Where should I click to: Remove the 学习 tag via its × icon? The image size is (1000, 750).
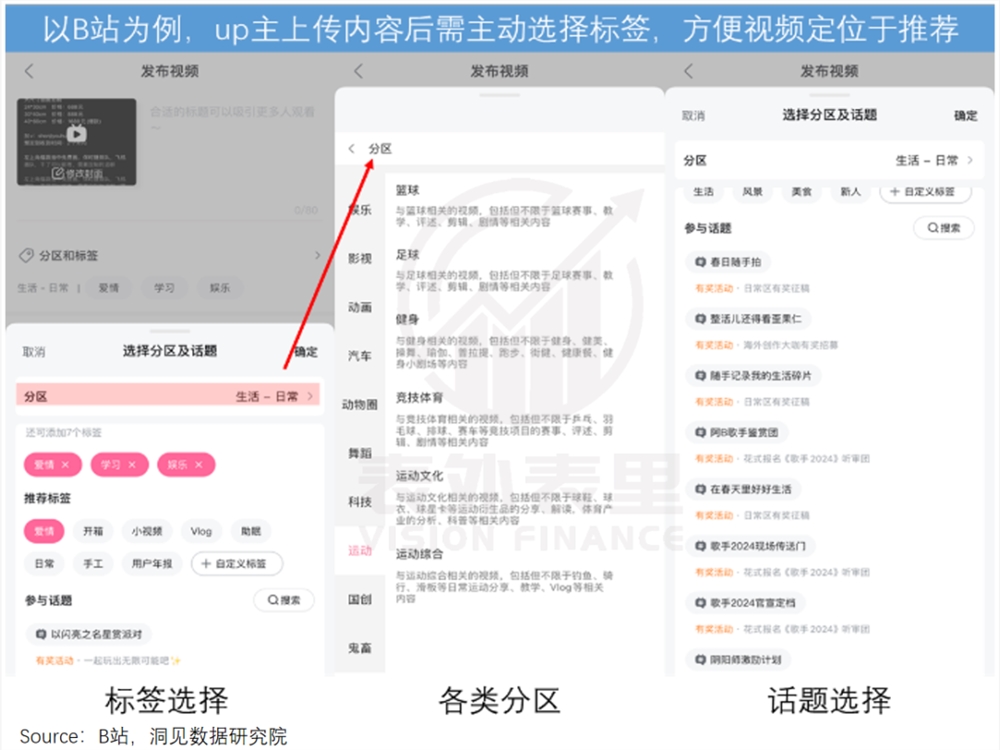tap(132, 465)
